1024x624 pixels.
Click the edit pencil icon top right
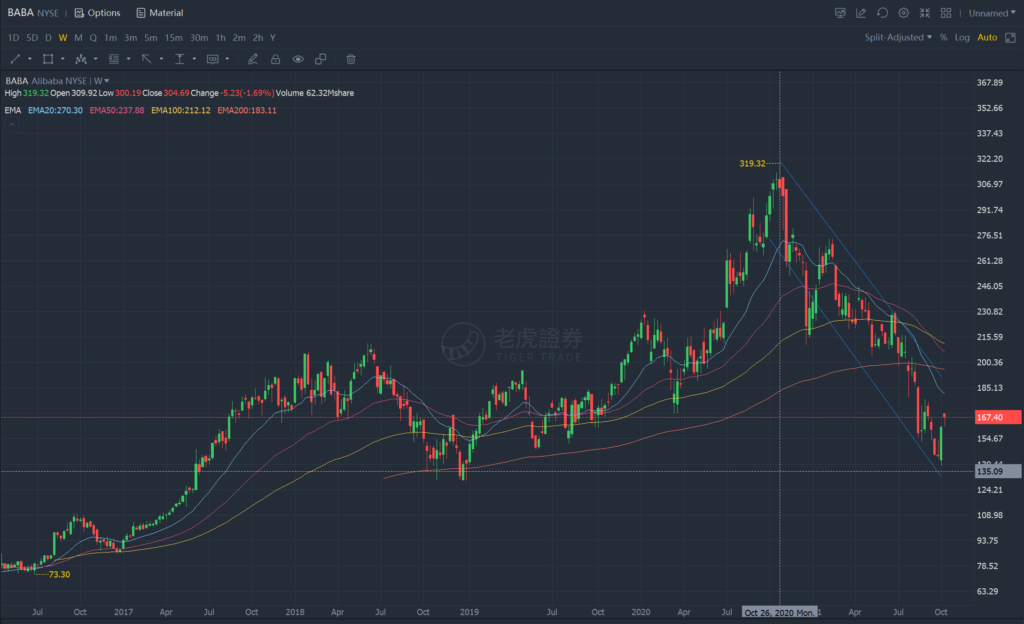pos(861,13)
